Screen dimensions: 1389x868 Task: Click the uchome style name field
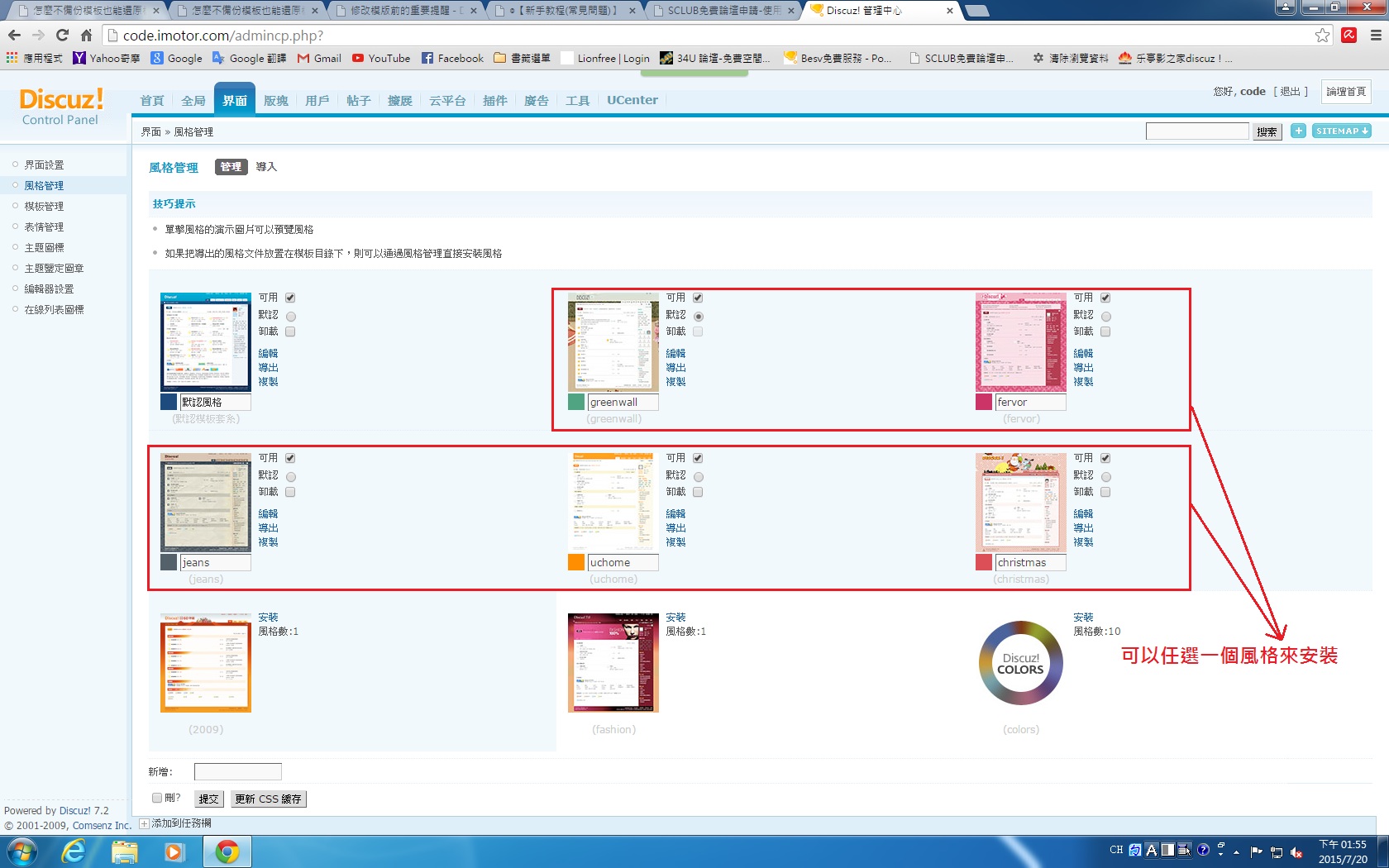[623, 563]
